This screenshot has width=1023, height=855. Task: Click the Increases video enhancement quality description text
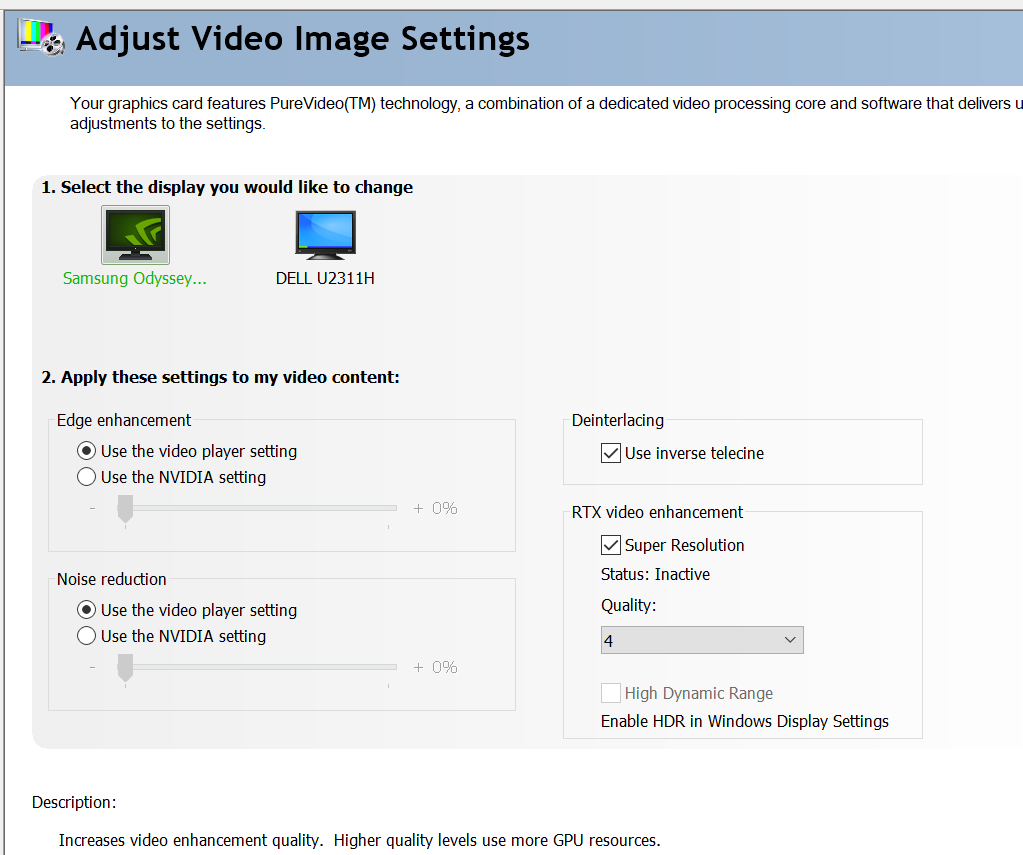pos(359,840)
